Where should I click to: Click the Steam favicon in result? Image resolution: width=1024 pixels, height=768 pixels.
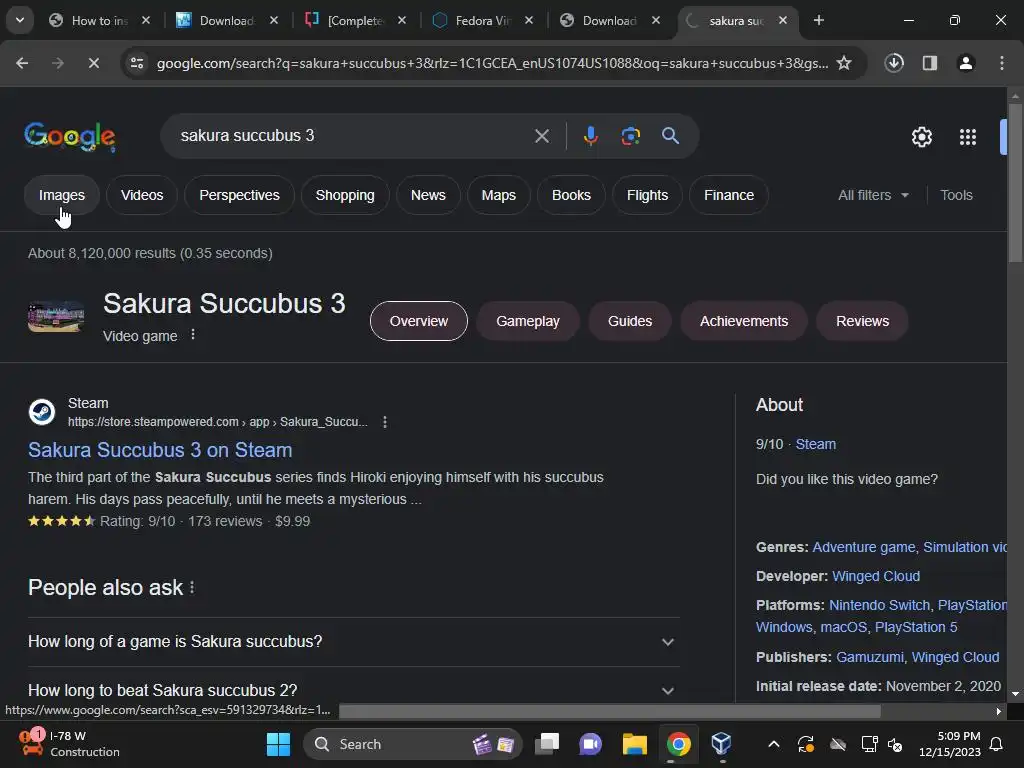pyautogui.click(x=42, y=412)
